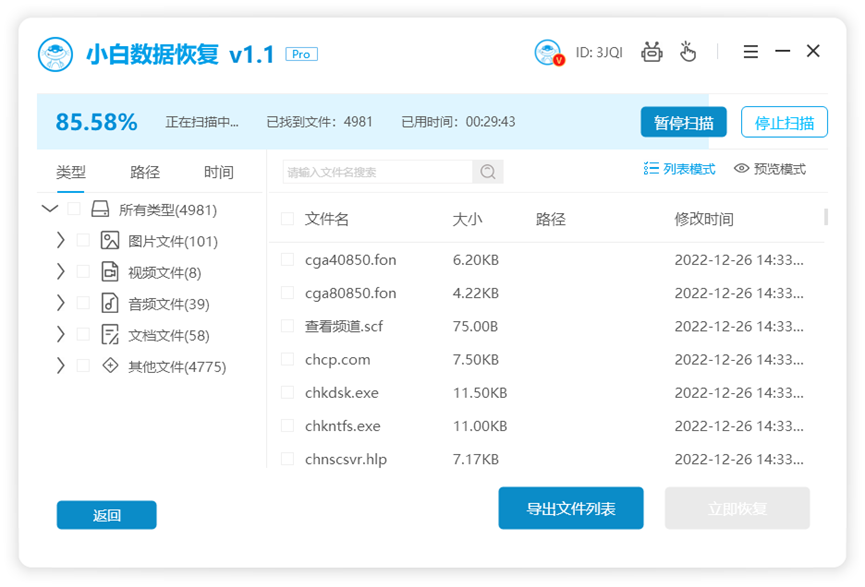Switch to the 时间 tab
The height and width of the screenshot is (587, 865).
tap(218, 172)
